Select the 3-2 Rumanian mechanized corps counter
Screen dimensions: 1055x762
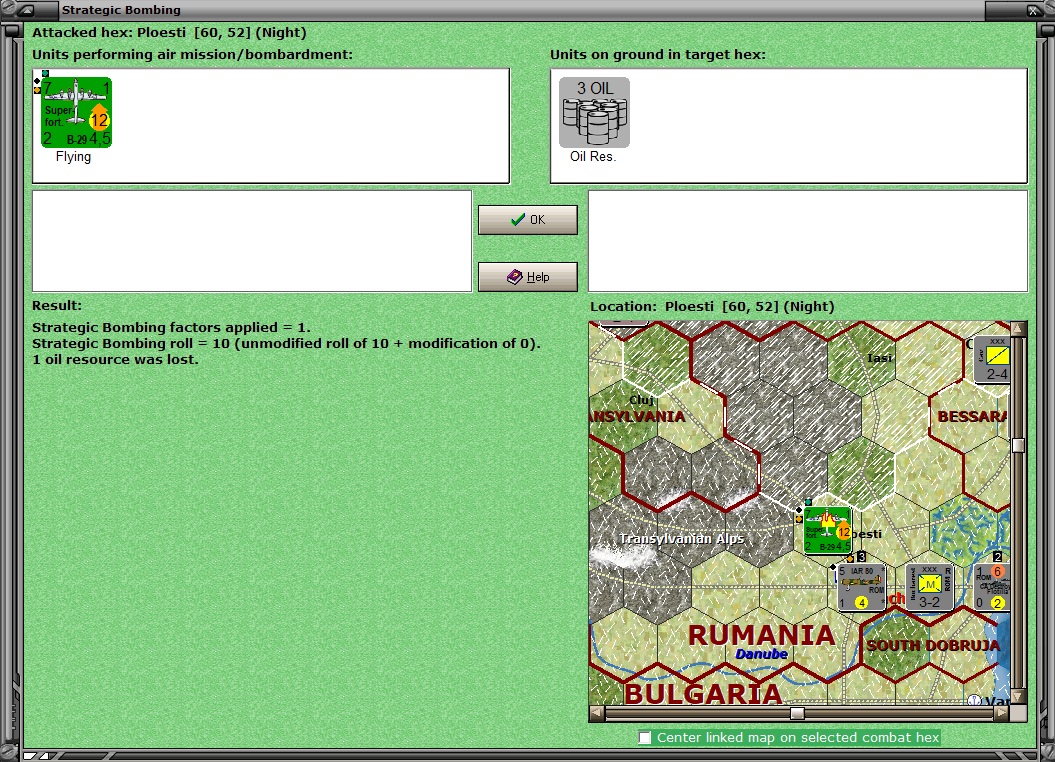click(x=930, y=587)
